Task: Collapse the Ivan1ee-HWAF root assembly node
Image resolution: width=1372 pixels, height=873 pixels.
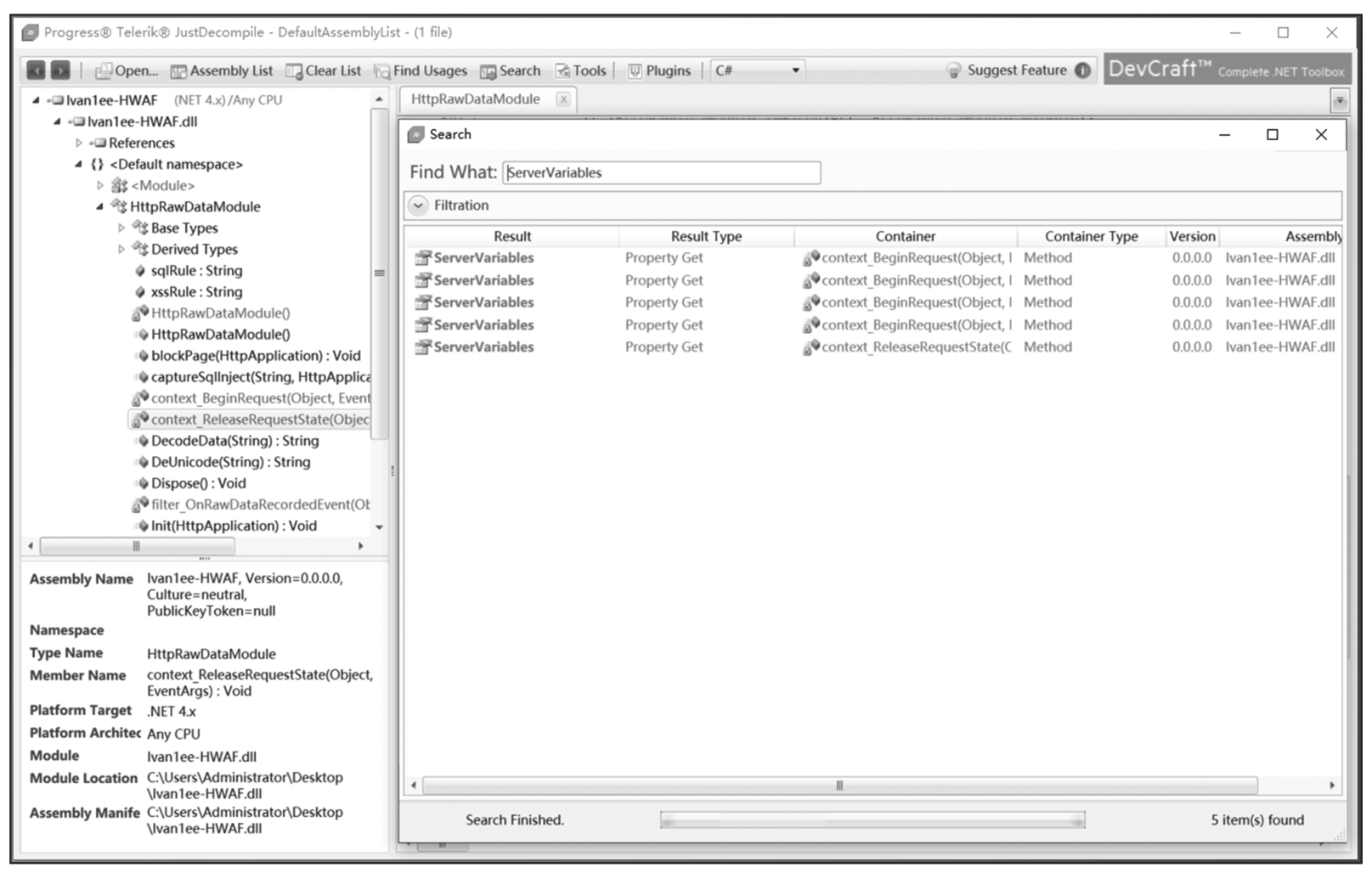Action: [x=36, y=100]
